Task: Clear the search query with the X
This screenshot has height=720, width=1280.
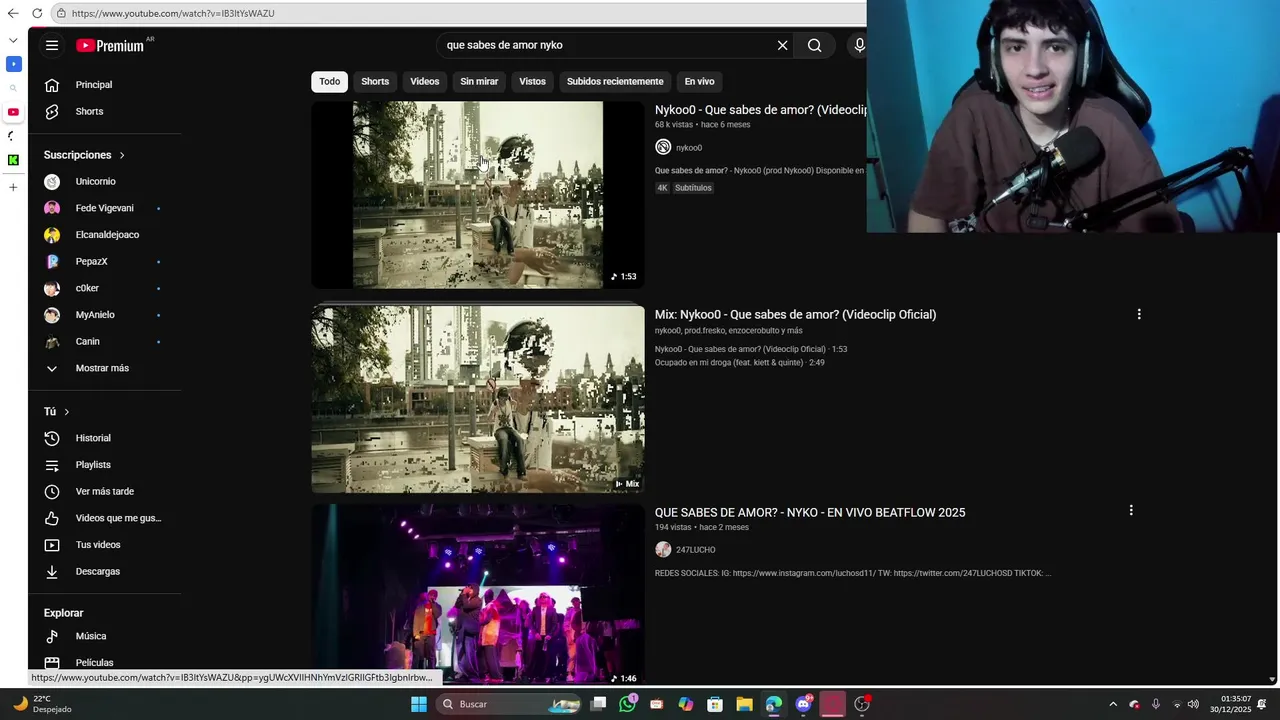Action: coord(782,45)
